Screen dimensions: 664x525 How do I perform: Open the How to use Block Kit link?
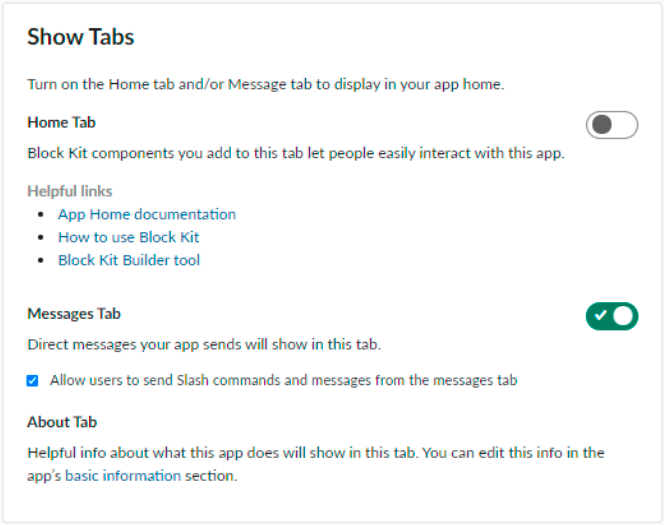(128, 237)
